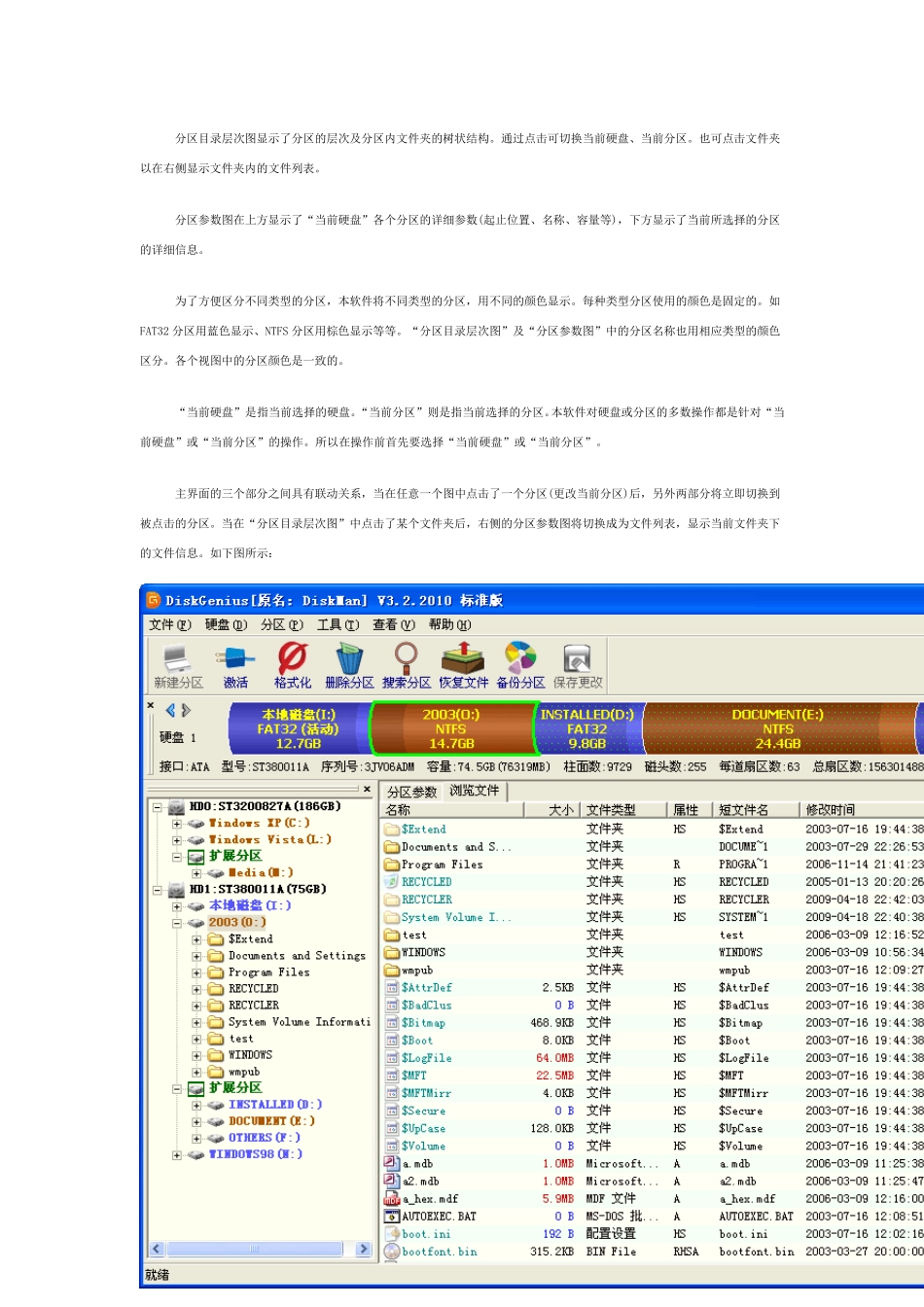Switch to the 分区参数 tab
Viewport: 924px width, 1307px height.
click(411, 792)
